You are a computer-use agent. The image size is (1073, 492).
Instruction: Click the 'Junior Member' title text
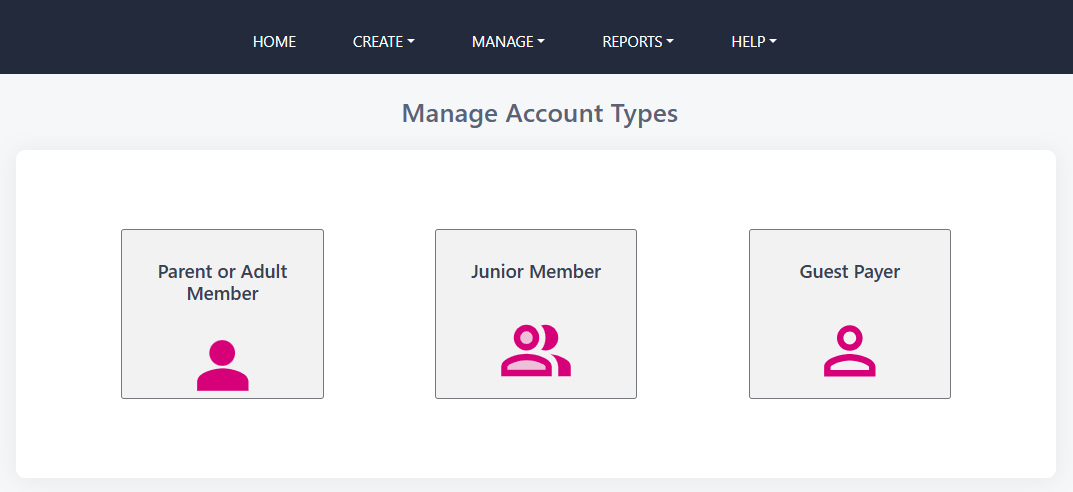[x=536, y=272]
